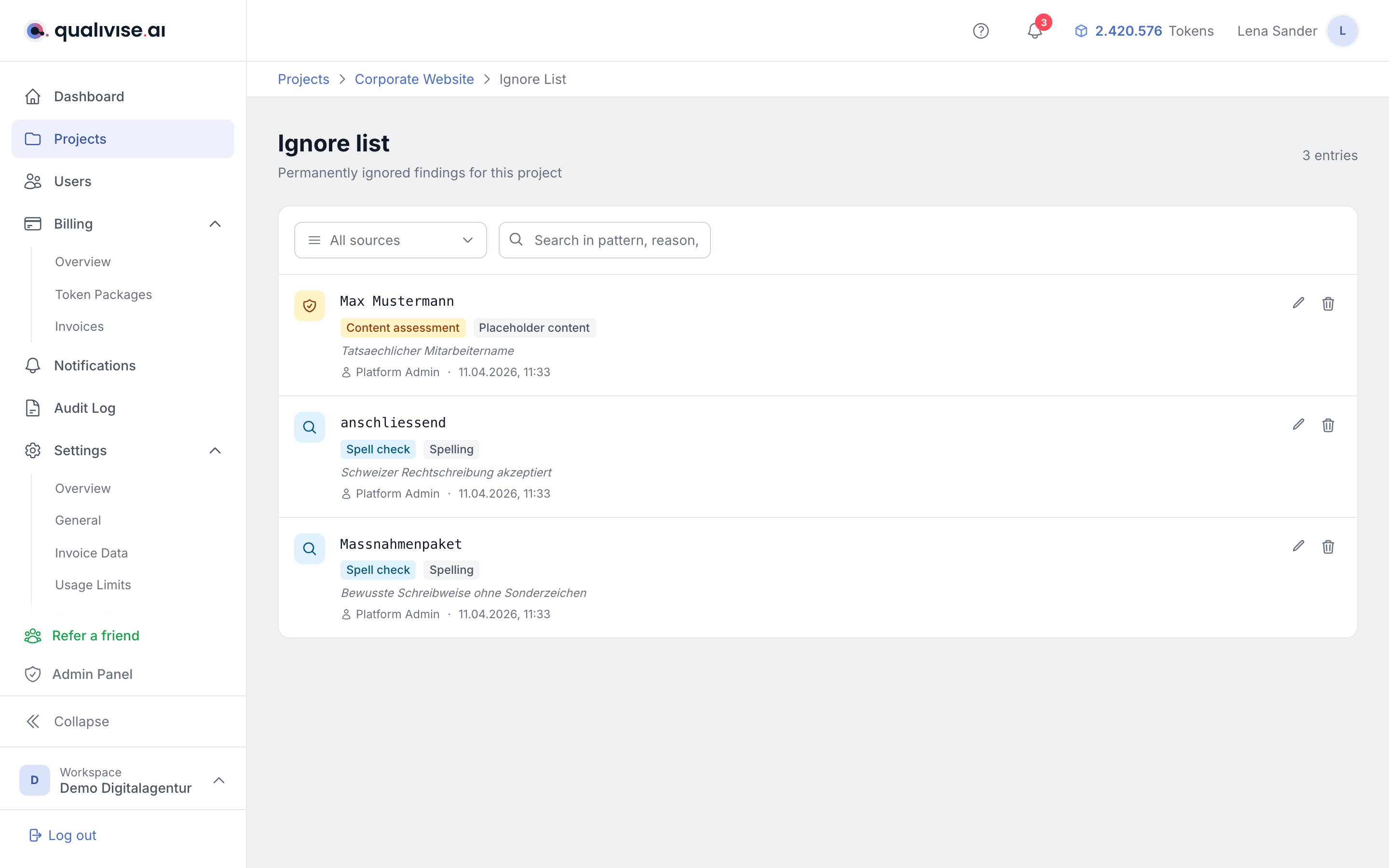The height and width of the screenshot is (868, 1389).
Task: Click the token cube icon
Action: point(1081,31)
